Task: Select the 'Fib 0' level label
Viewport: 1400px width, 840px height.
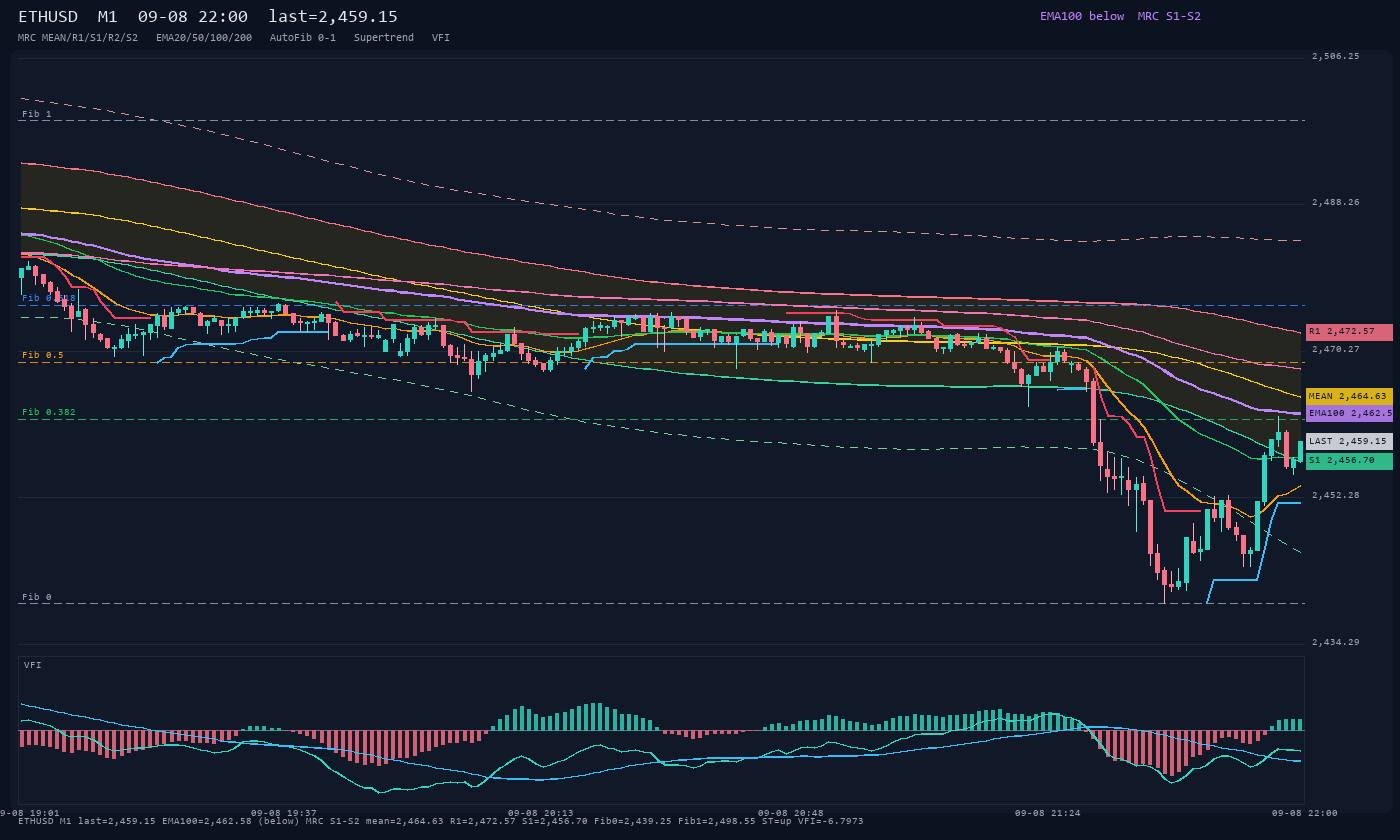Action: pos(37,597)
